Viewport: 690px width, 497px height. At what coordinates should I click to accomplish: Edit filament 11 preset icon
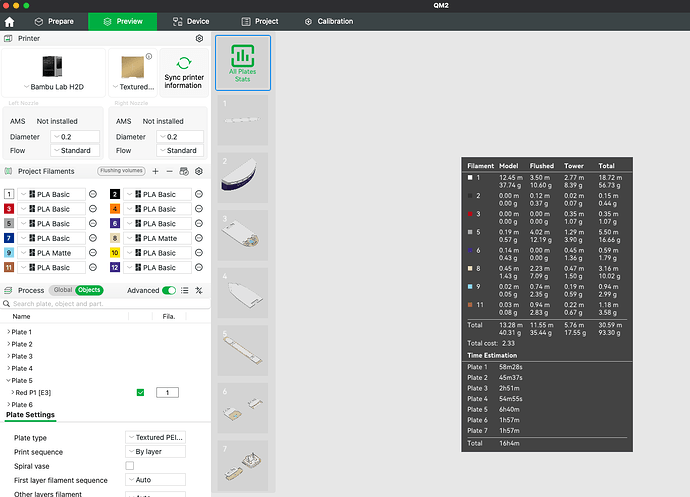[93, 267]
